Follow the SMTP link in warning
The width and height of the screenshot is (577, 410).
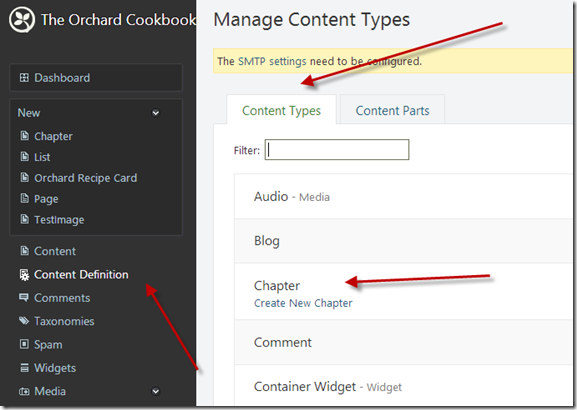pyautogui.click(x=252, y=61)
